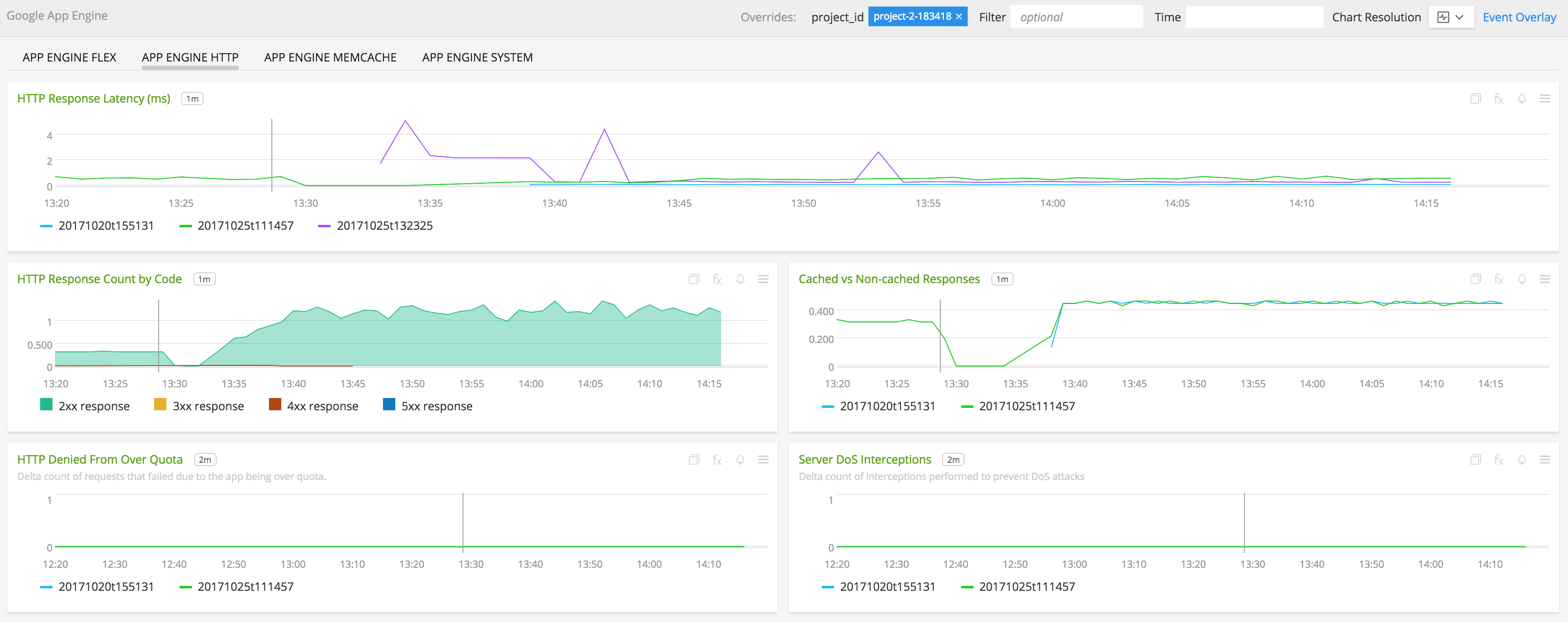Toggle 4xx response legend entry
This screenshot has width=1568, height=622.
click(322, 406)
